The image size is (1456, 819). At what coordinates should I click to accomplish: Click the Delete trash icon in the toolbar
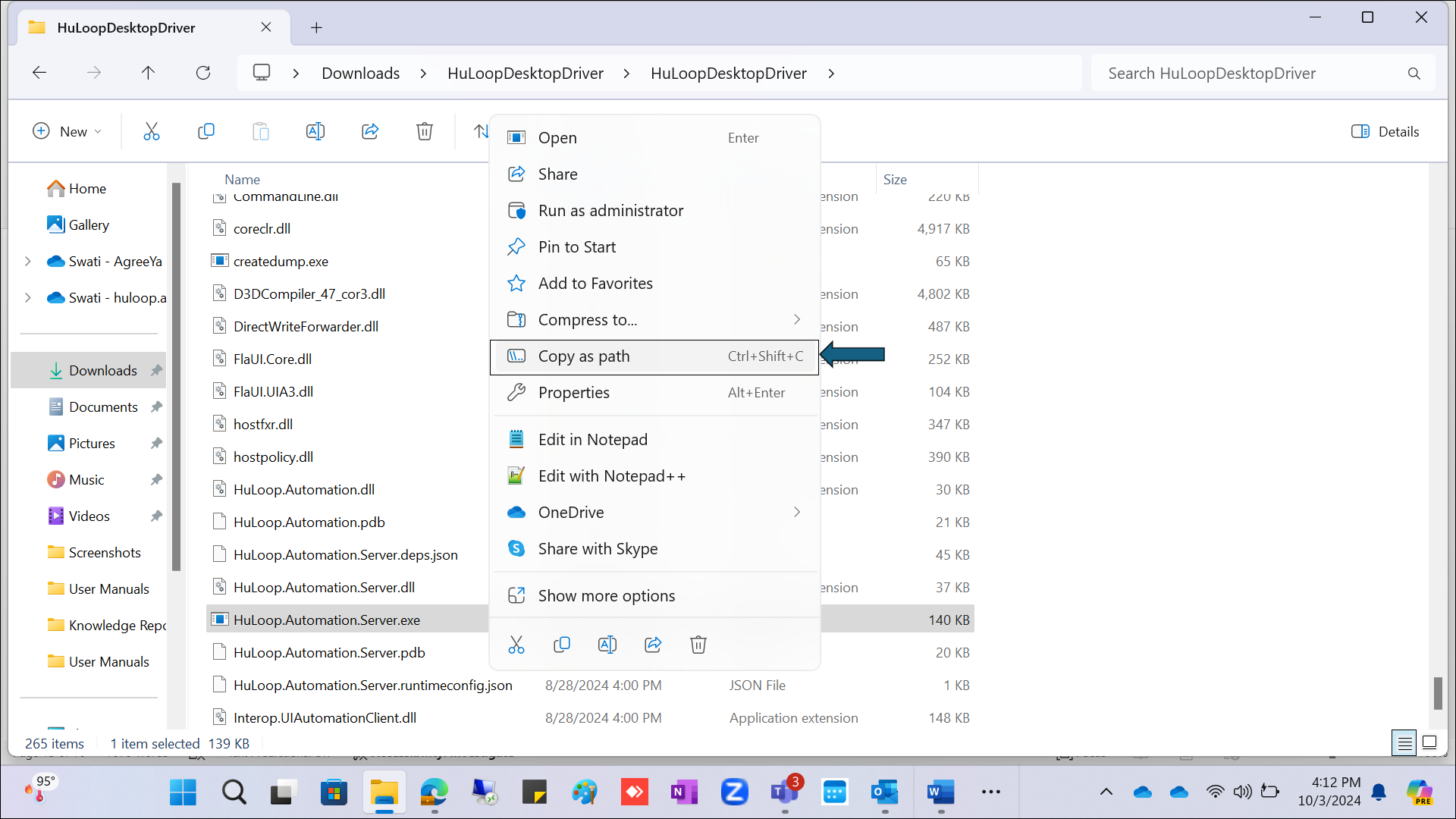[x=425, y=131]
